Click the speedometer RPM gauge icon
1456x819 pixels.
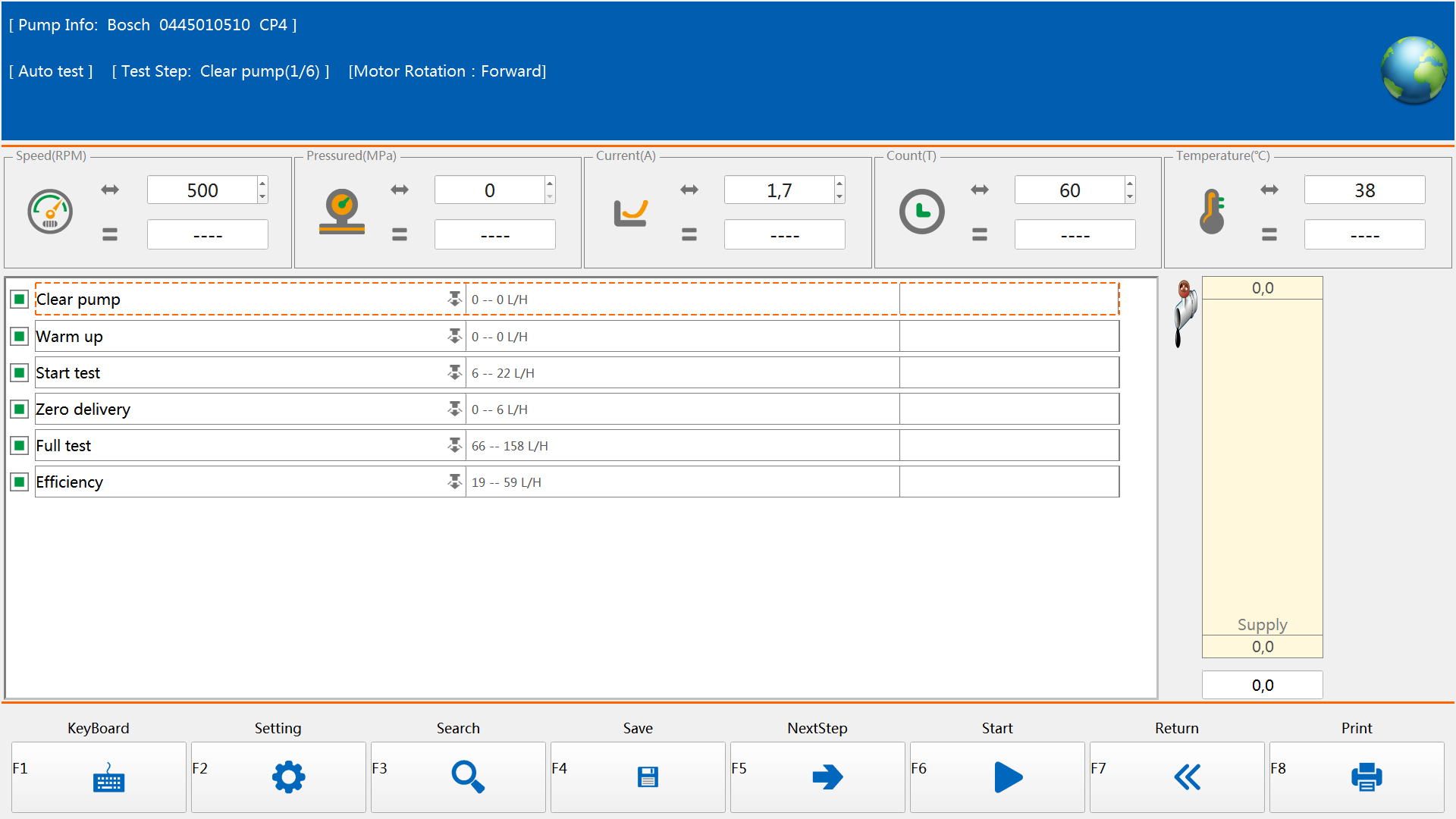(x=50, y=212)
